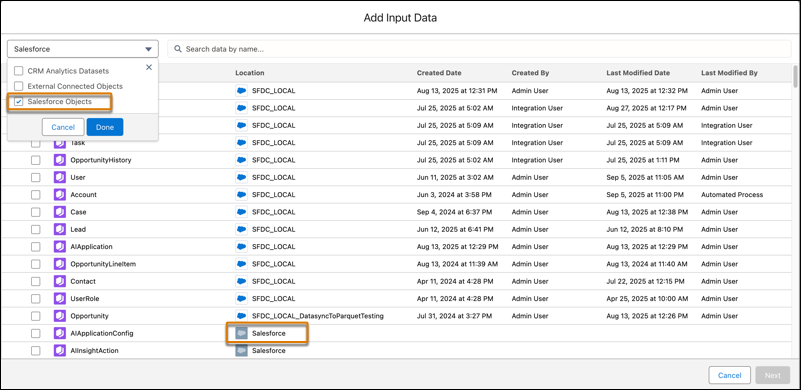Click the Contact object icon
Viewport: 801px width, 390px height.
point(60,281)
